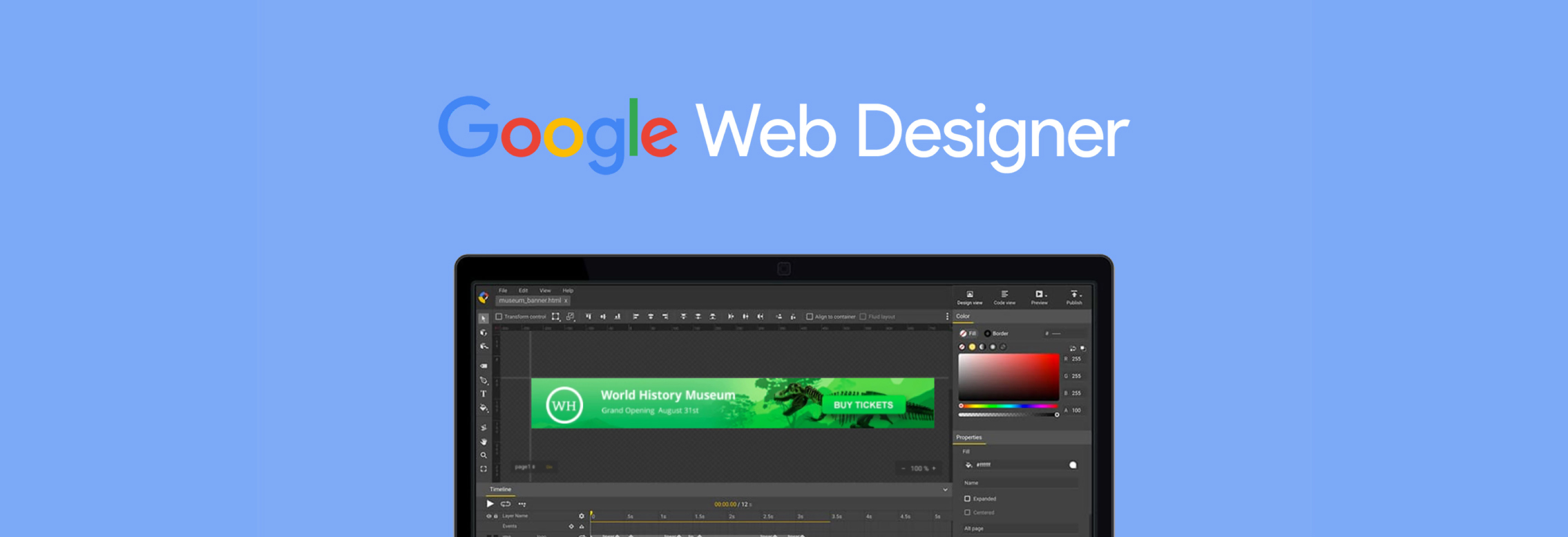Viewport: 1568px width, 537px height.
Task: Click the Selection arrow tool
Action: (484, 319)
